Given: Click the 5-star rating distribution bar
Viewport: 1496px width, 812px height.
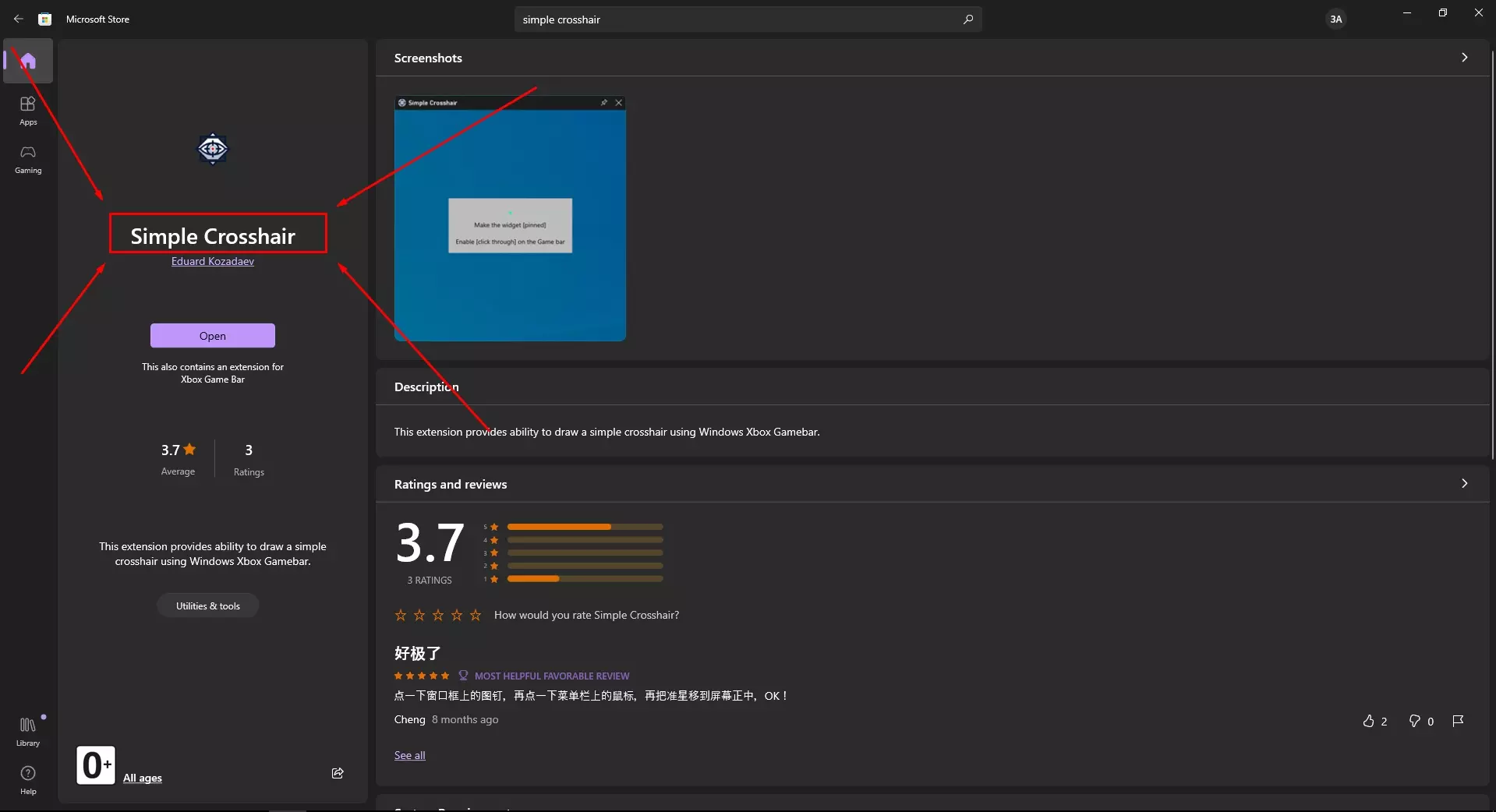Looking at the screenshot, I should [585, 528].
